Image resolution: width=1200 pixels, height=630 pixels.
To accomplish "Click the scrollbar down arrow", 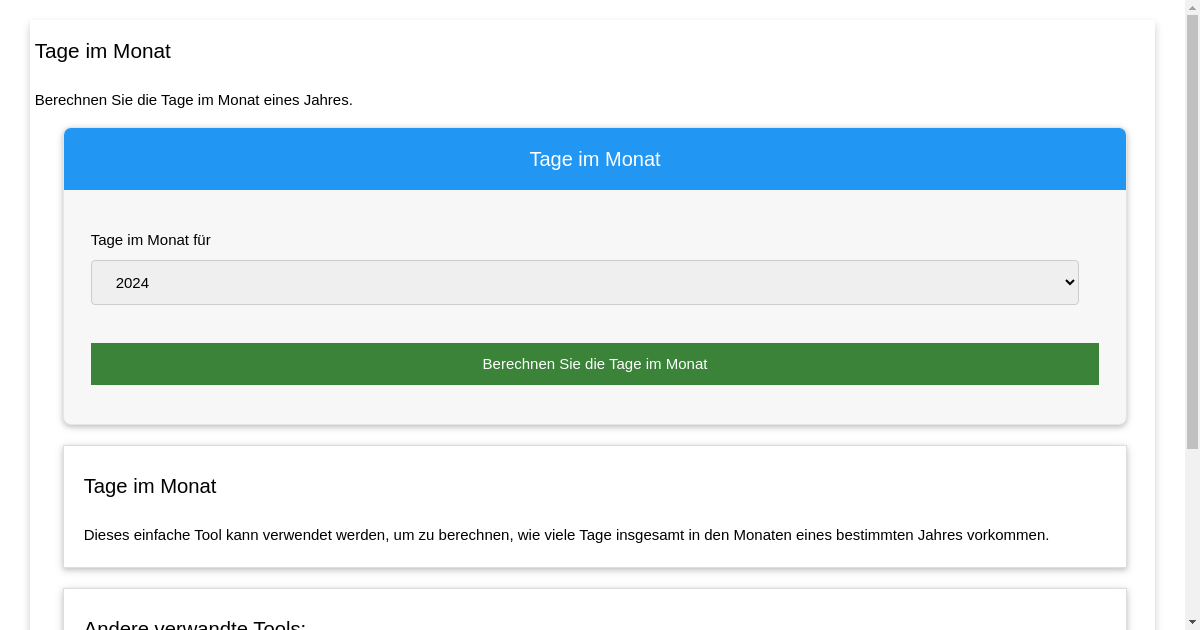I will coord(1192,623).
